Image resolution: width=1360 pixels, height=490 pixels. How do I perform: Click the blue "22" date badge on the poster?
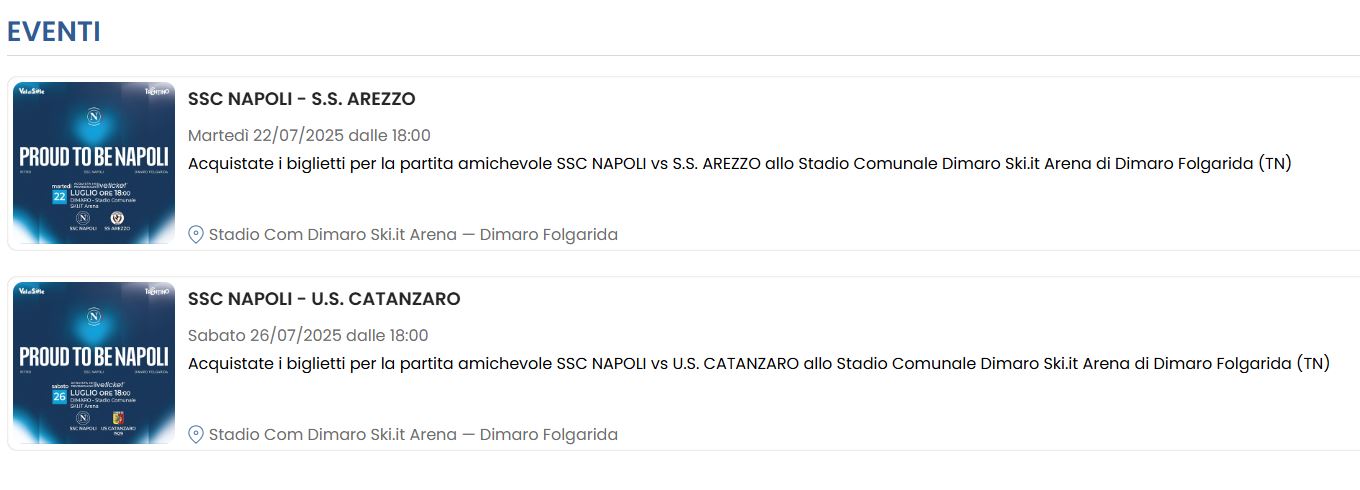(x=59, y=197)
